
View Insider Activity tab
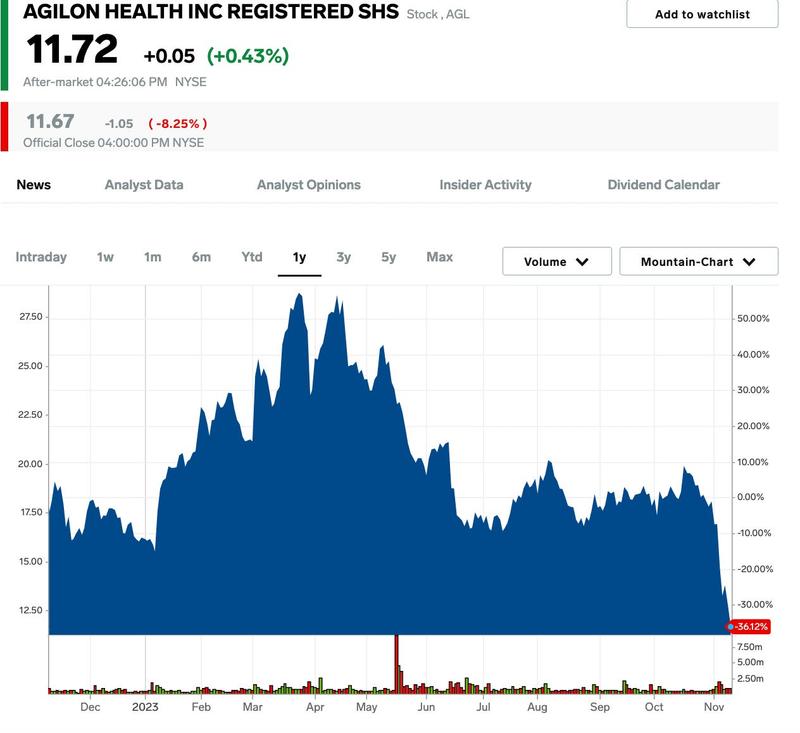(485, 185)
